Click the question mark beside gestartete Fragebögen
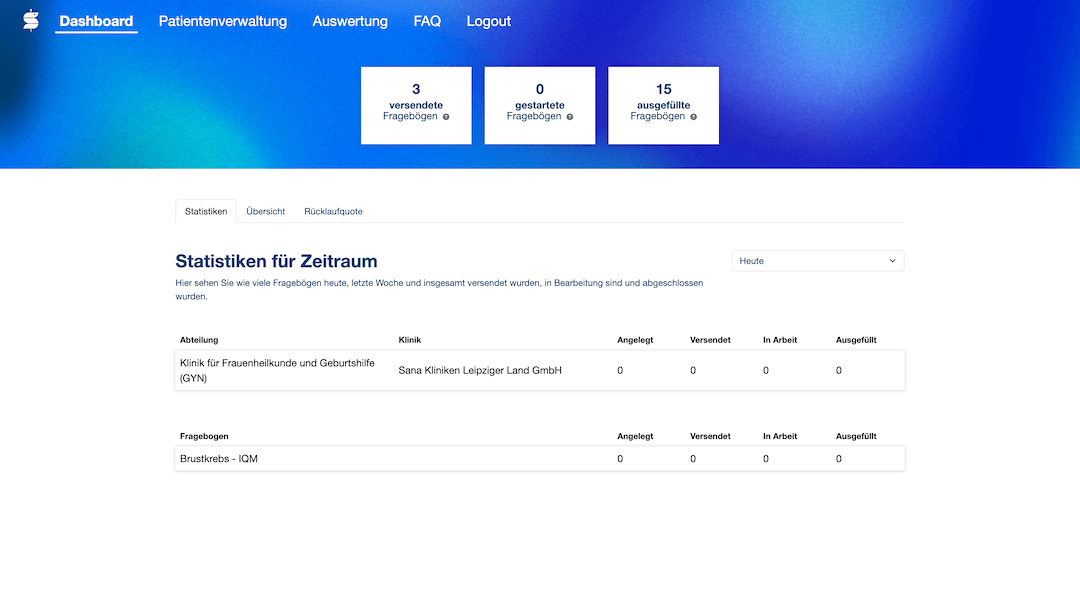 (x=570, y=117)
